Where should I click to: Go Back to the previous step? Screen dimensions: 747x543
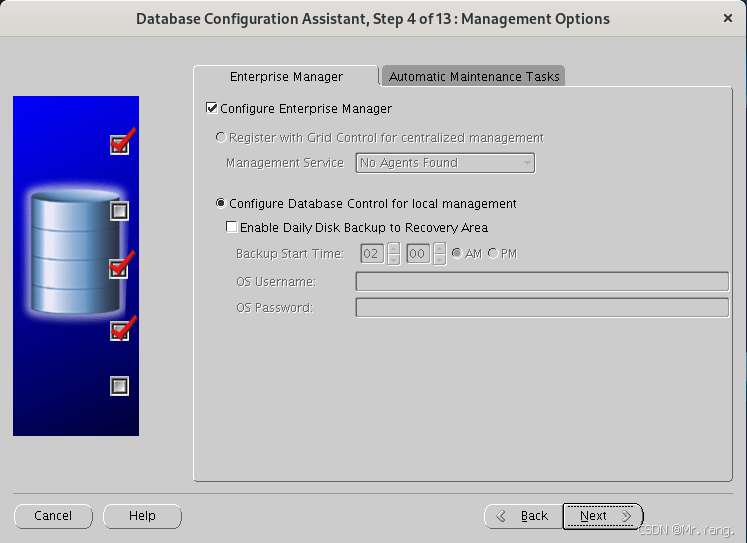coord(523,516)
